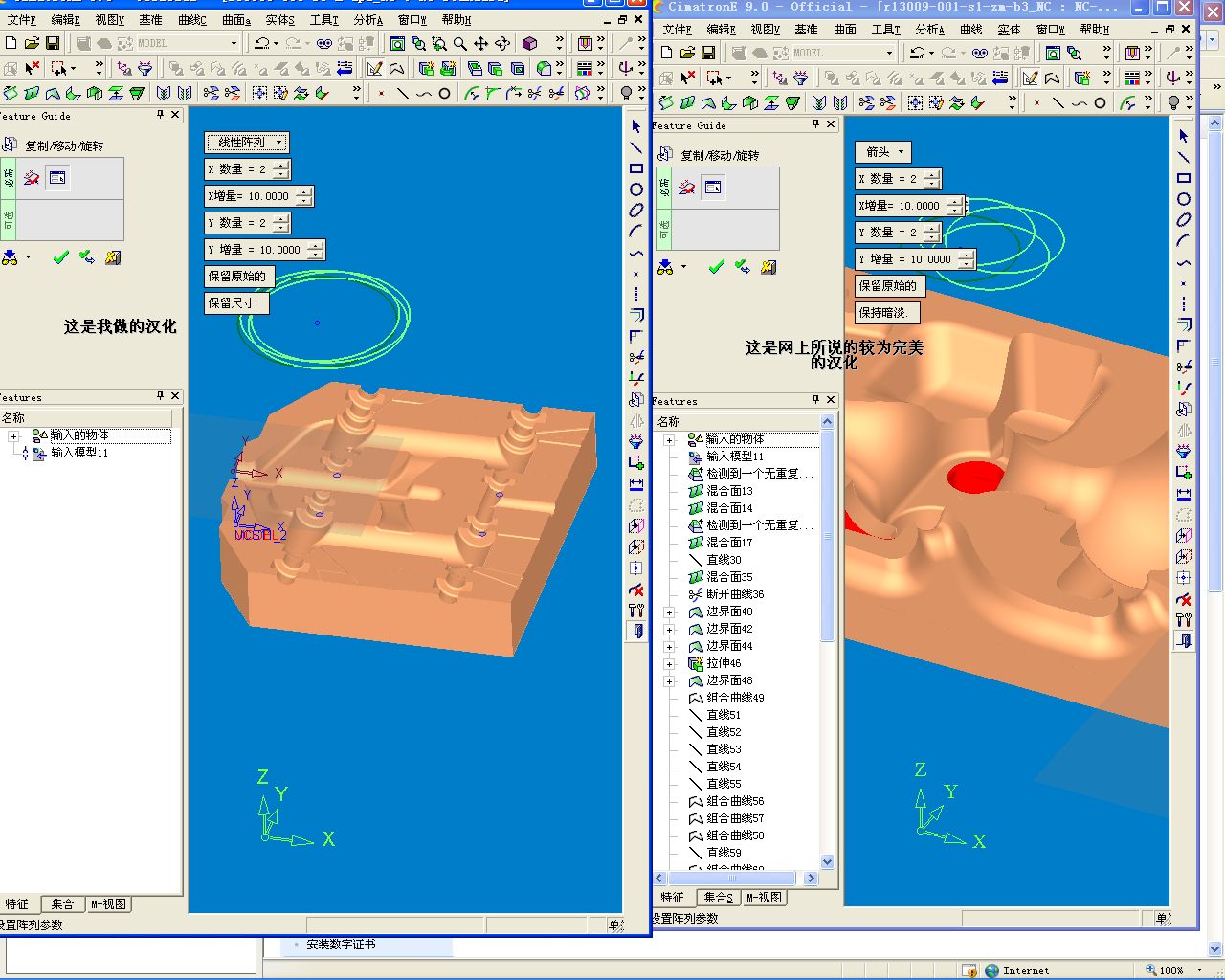Expand 边界面40 node in right tree

click(x=669, y=612)
